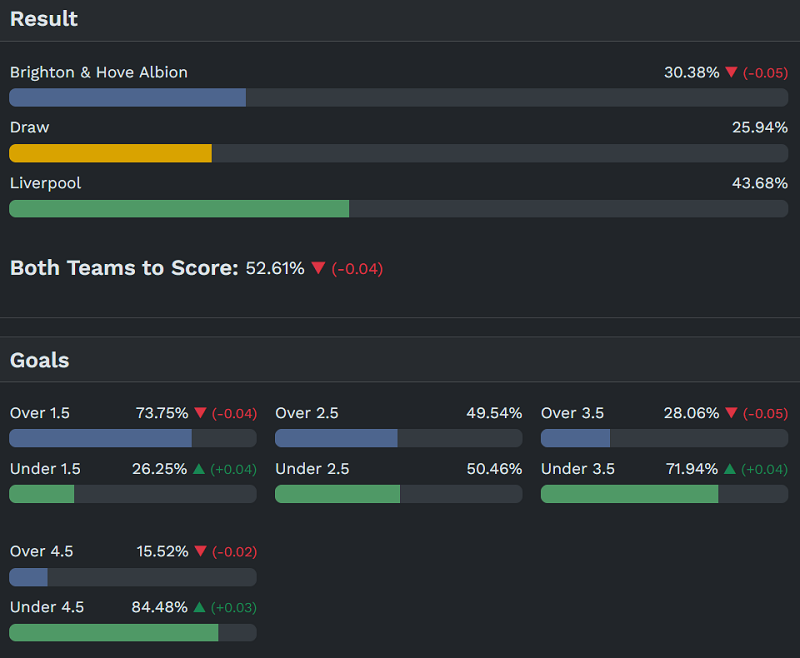
Task: Click the Brighton & Hove Albion blue progress bar
Action: (x=127, y=97)
